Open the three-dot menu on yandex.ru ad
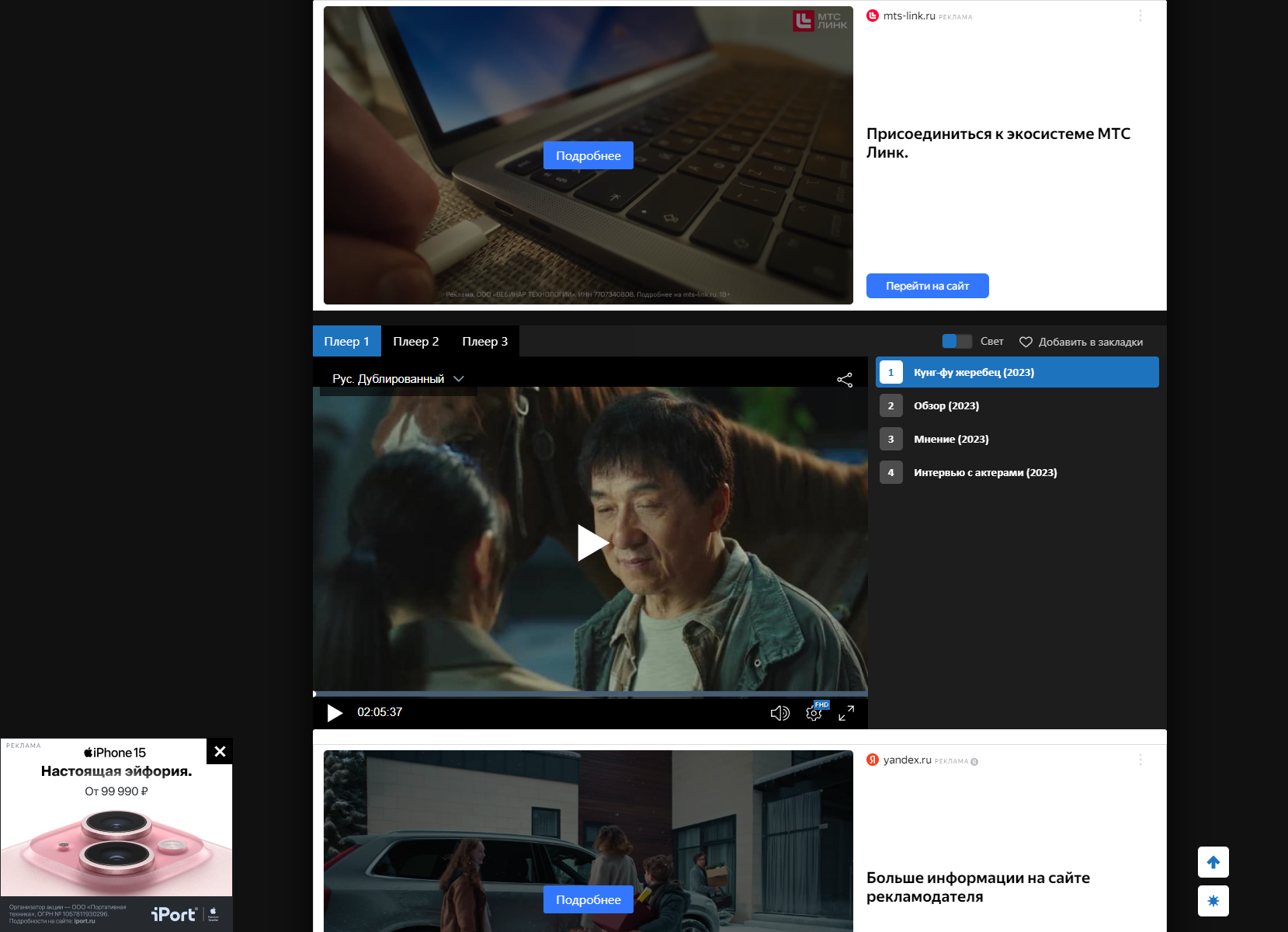The image size is (1288, 932). (x=1140, y=760)
